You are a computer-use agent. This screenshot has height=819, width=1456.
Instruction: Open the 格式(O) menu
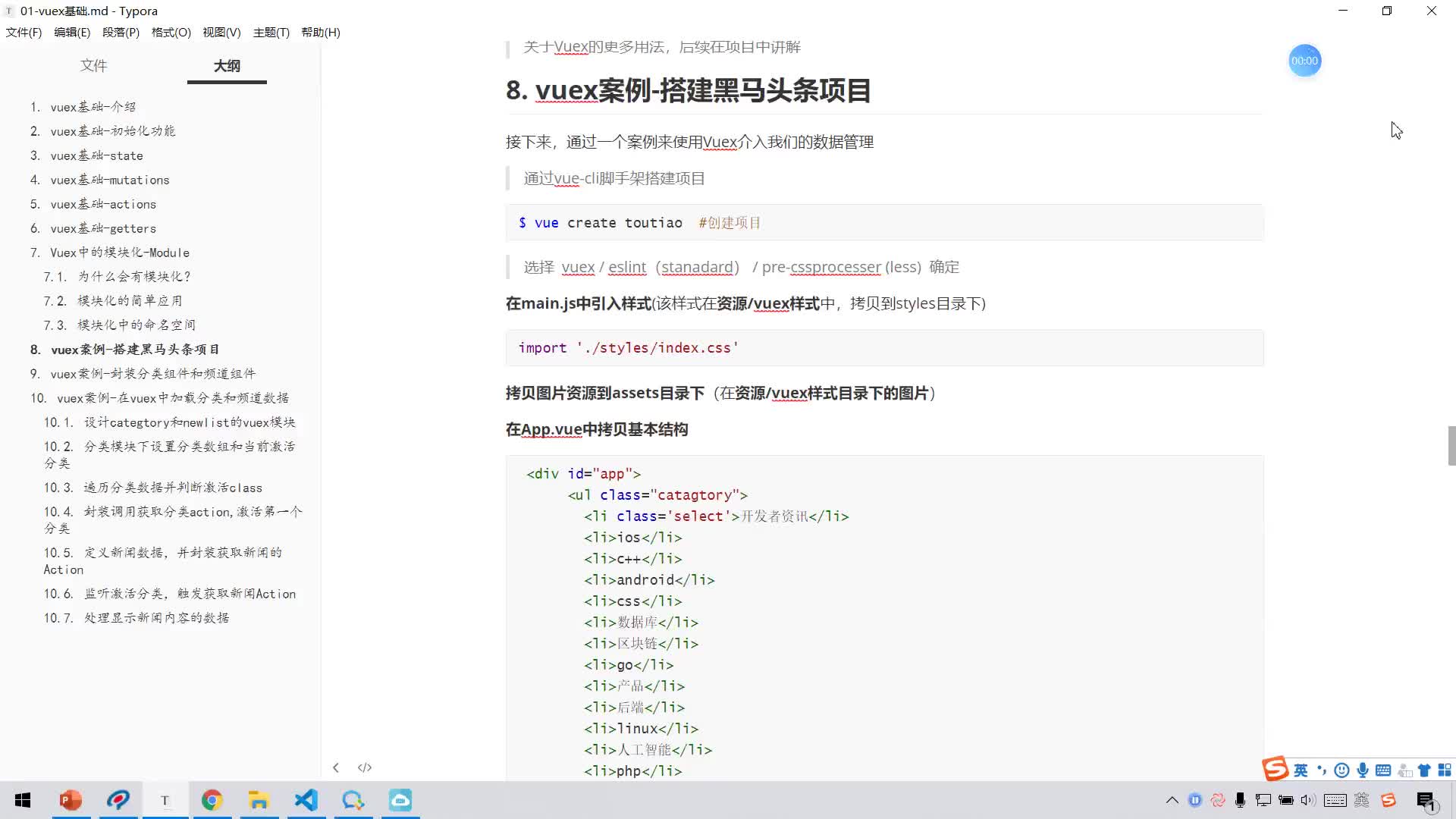tap(171, 33)
